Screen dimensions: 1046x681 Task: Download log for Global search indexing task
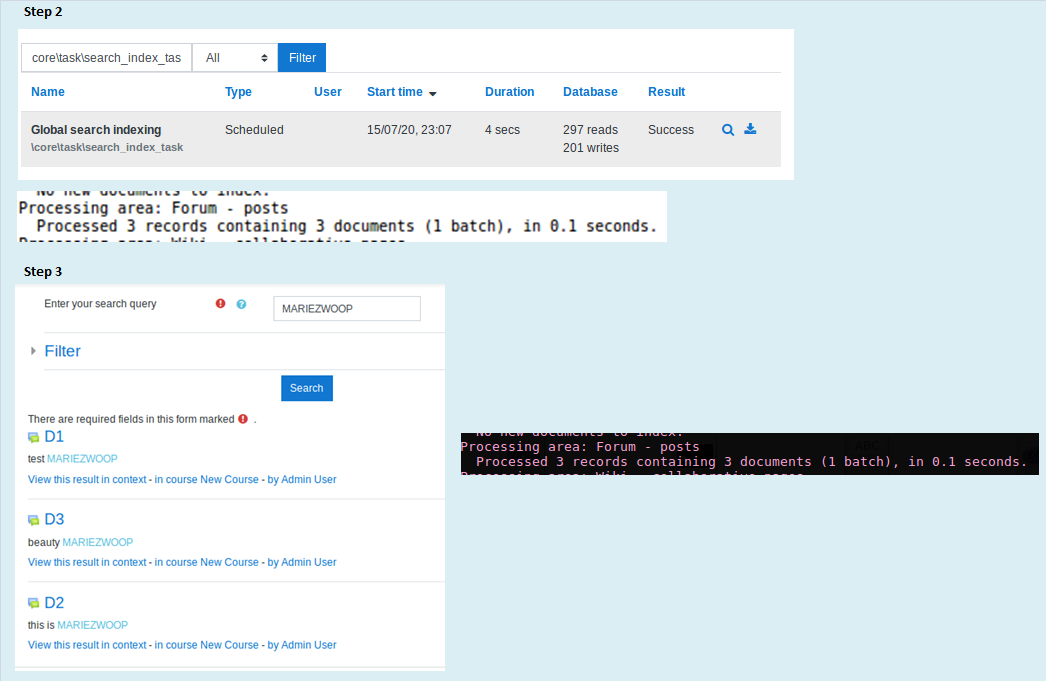pos(750,129)
